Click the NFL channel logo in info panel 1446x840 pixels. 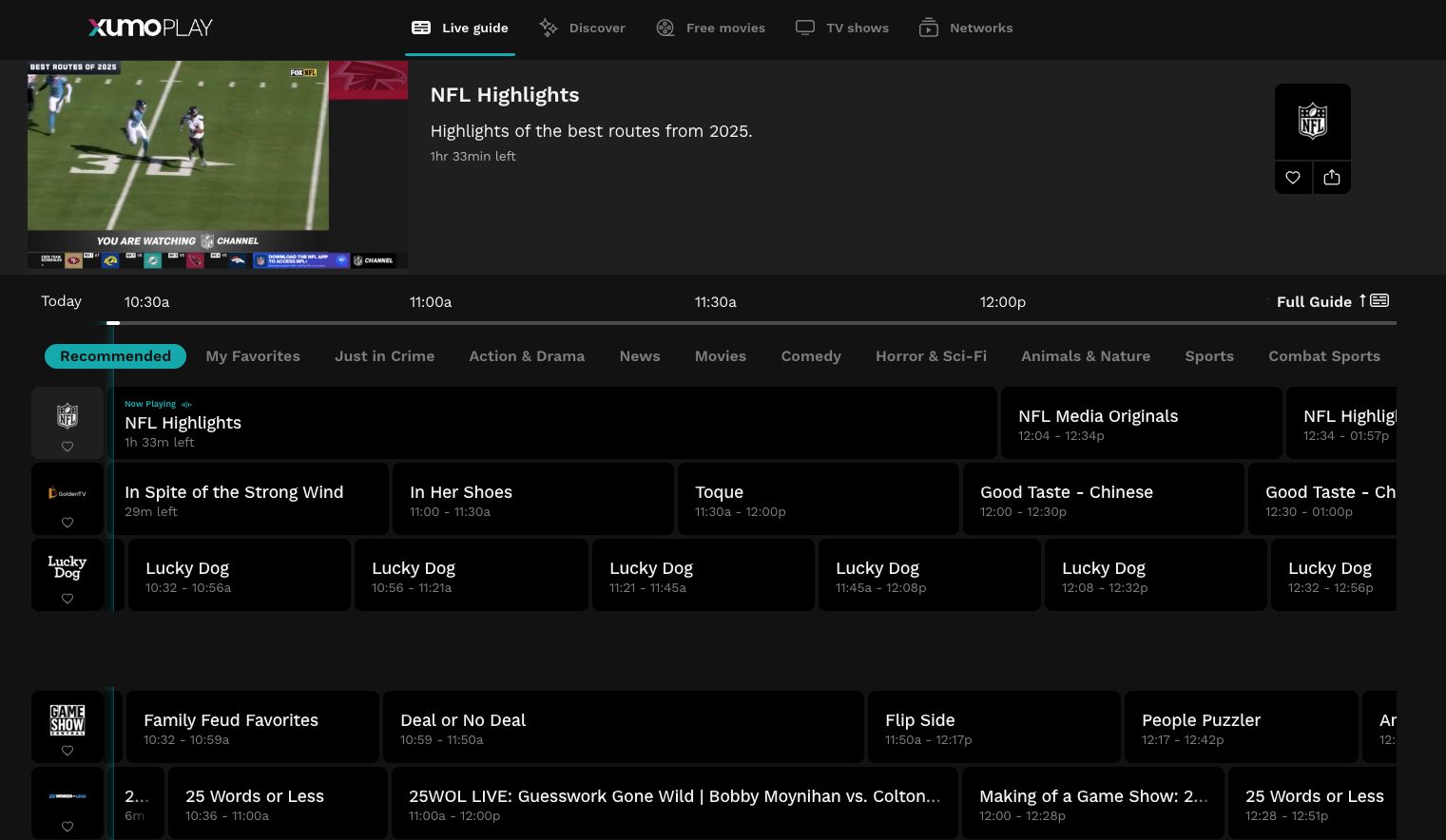1313,122
